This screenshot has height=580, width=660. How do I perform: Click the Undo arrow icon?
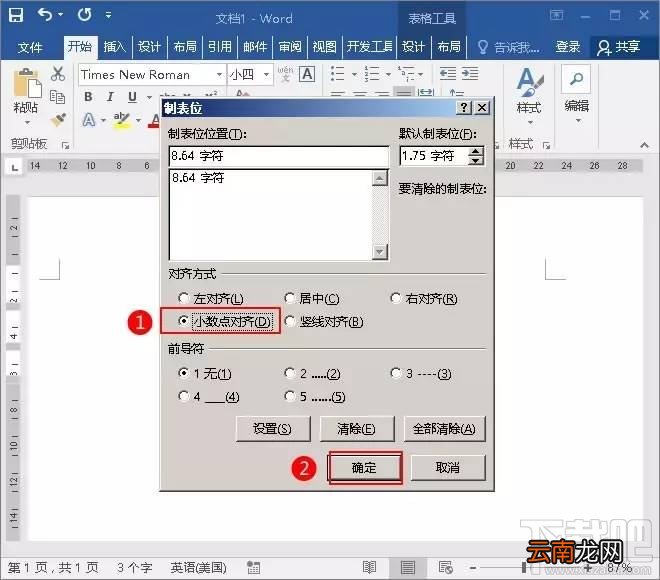click(x=45, y=15)
